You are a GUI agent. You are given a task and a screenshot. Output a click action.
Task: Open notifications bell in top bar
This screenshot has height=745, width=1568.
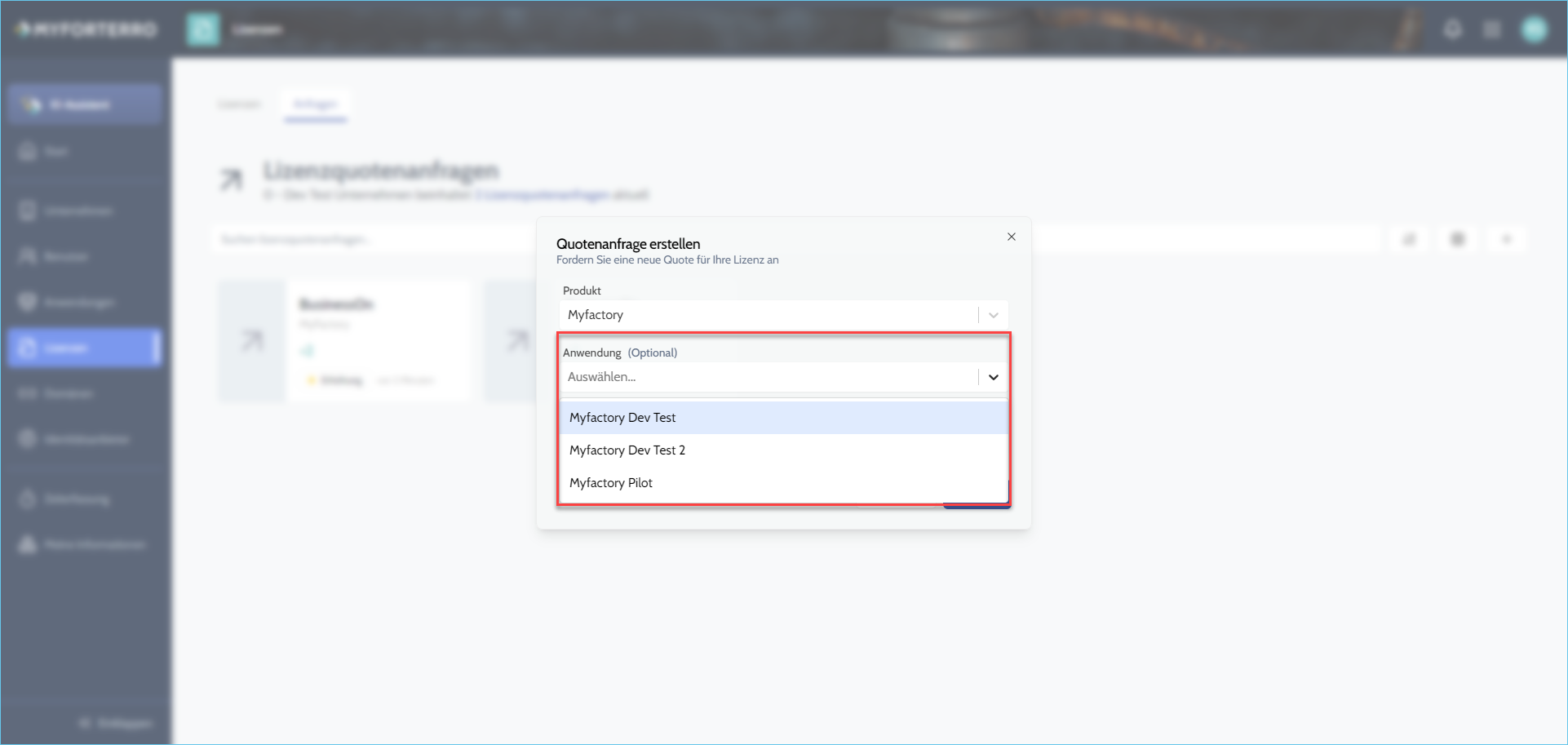1453,30
